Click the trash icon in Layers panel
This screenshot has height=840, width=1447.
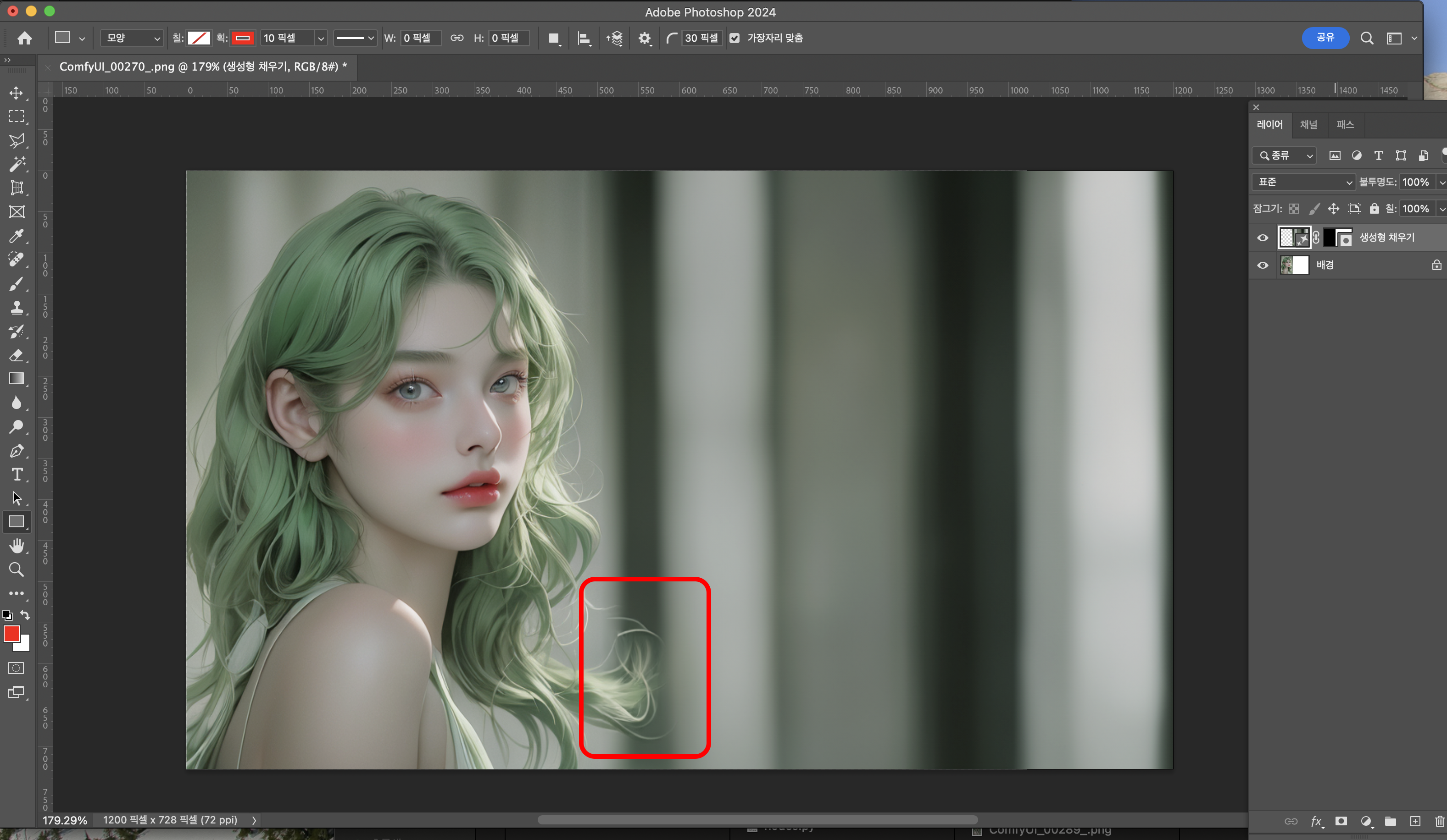click(x=1440, y=821)
